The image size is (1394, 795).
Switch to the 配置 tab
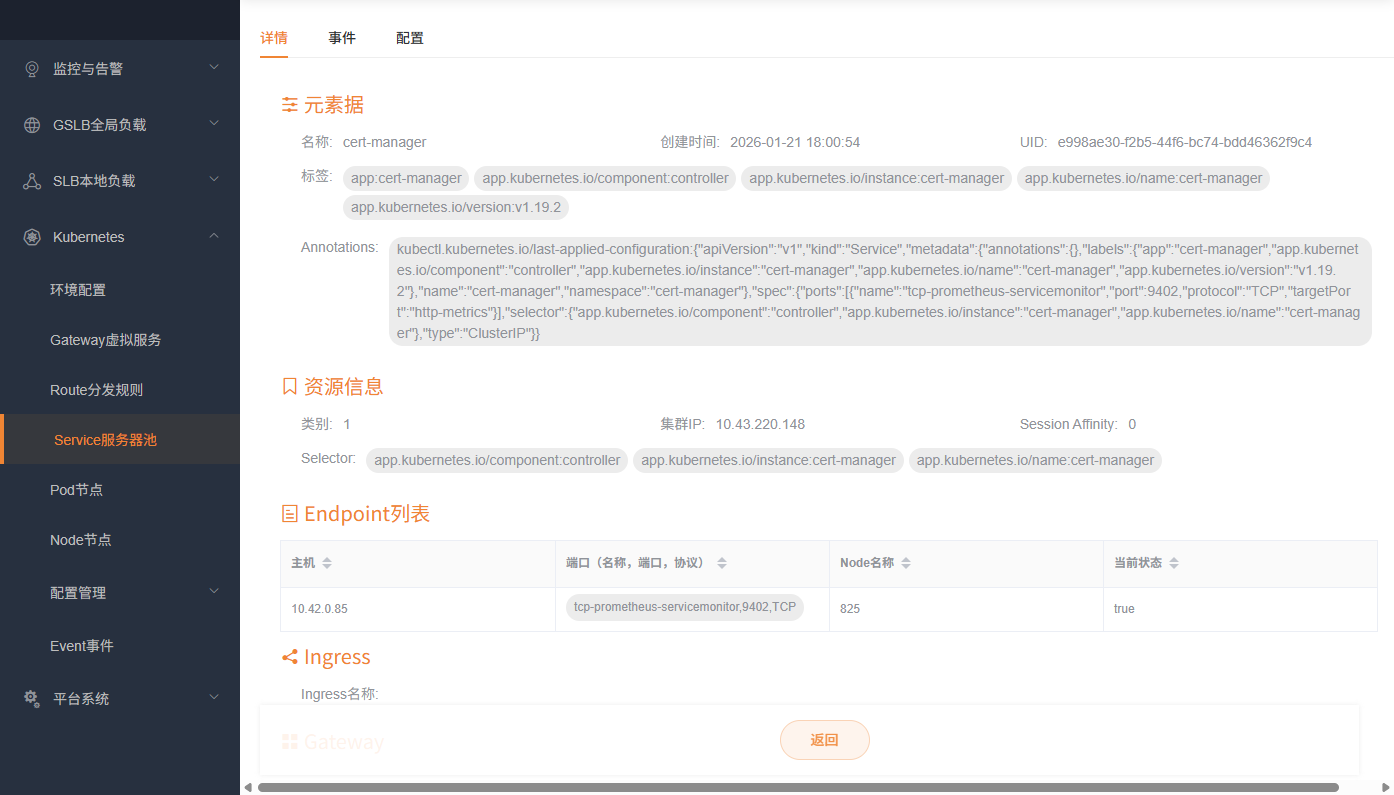point(410,38)
